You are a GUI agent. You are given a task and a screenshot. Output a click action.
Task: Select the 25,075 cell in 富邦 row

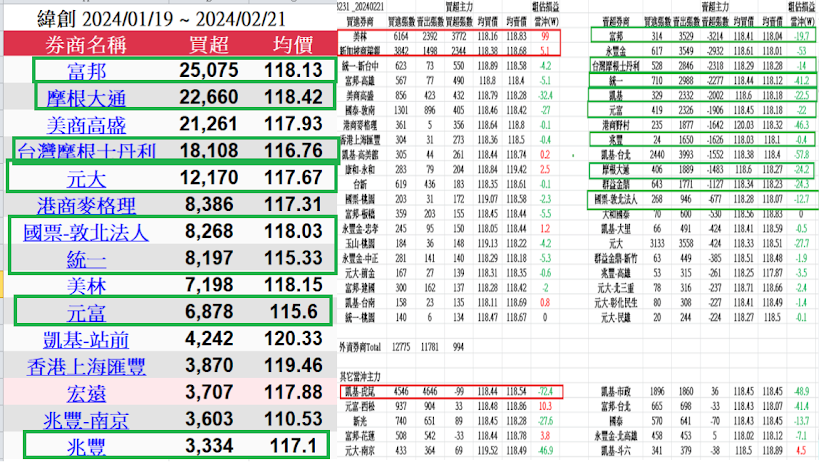(209, 70)
